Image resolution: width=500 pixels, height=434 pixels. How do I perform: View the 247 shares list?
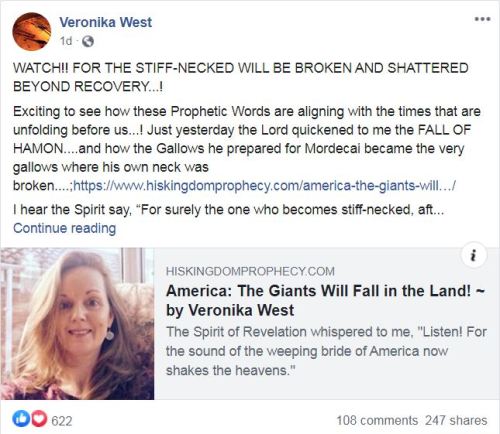456,420
